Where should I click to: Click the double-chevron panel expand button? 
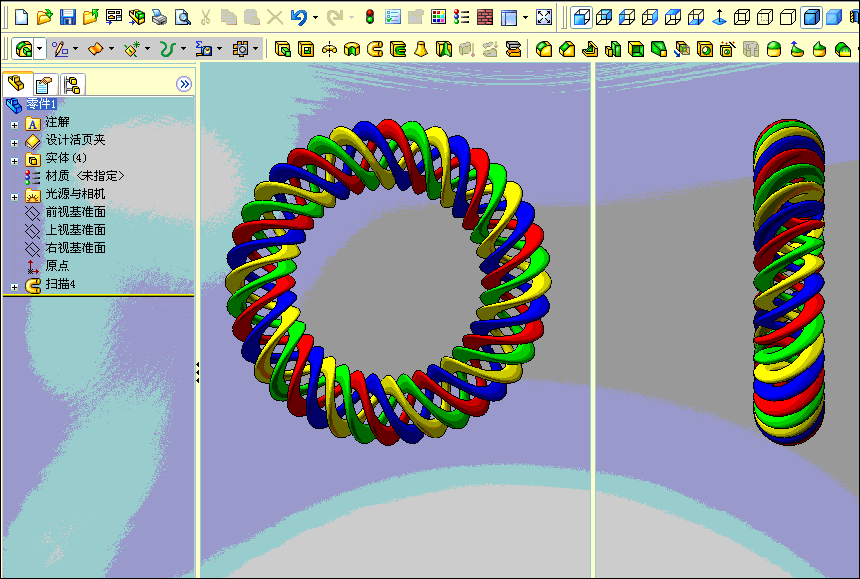coord(184,84)
